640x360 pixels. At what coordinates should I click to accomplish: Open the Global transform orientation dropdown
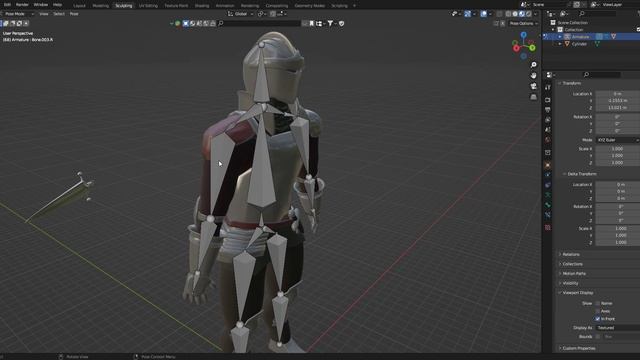241,14
